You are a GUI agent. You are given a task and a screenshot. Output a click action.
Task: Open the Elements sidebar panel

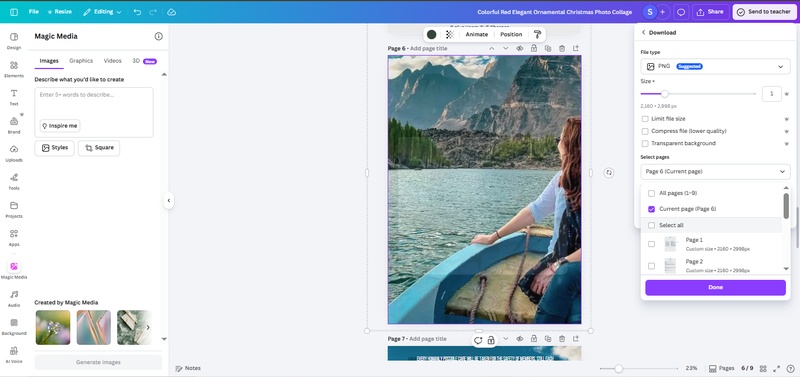14,69
